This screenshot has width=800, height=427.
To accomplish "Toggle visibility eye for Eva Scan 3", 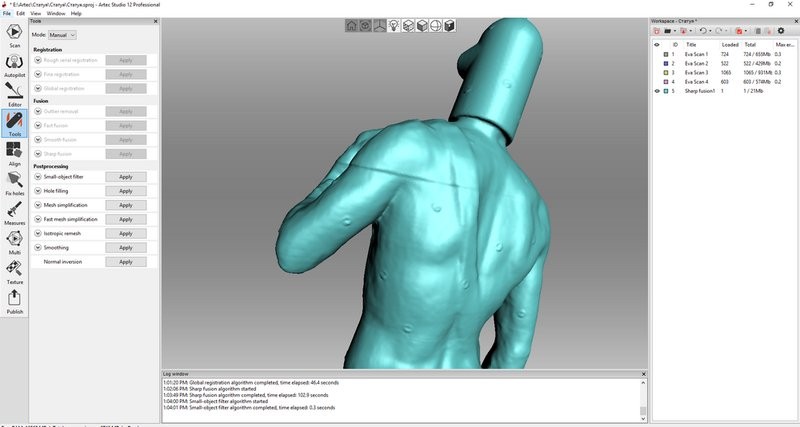I will 657,72.
